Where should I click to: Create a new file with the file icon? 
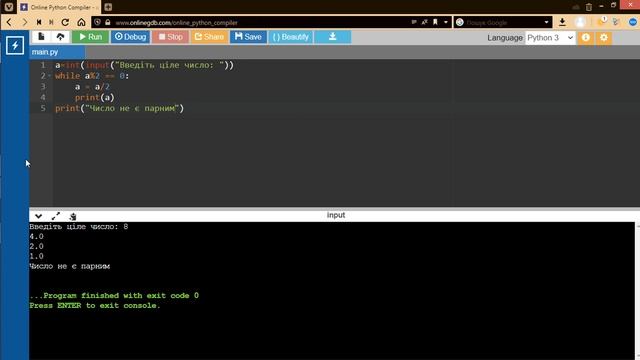pyautogui.click(x=41, y=37)
